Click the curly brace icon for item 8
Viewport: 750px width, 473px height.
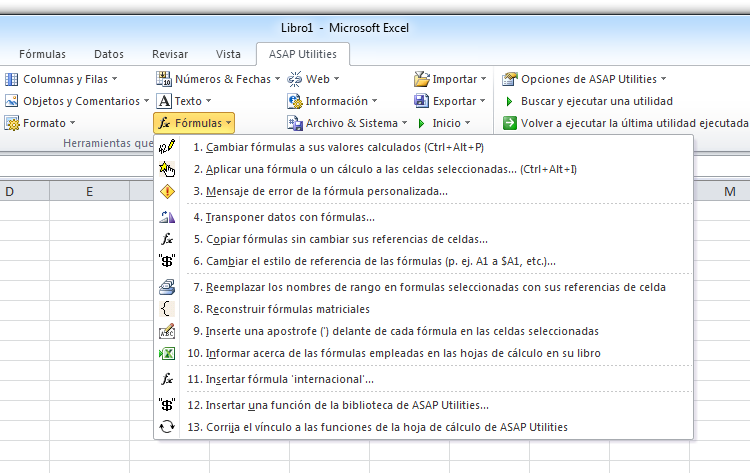[167, 309]
